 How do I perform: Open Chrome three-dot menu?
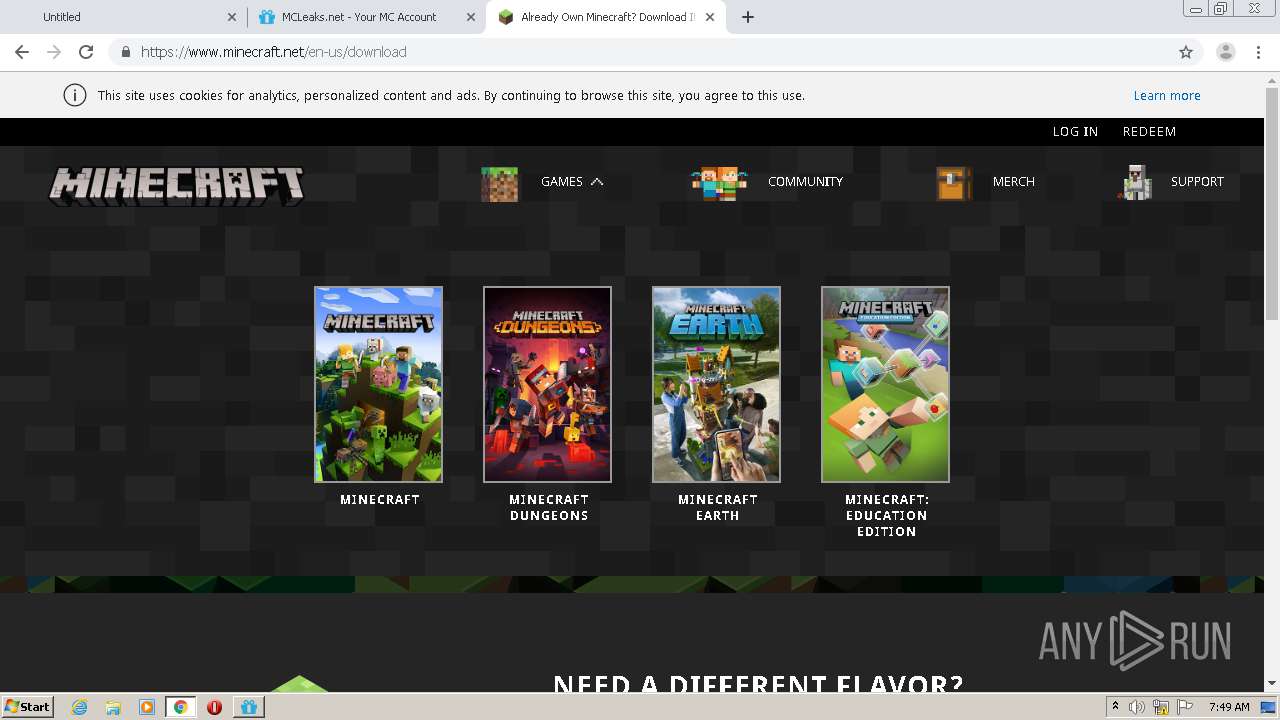1258,52
